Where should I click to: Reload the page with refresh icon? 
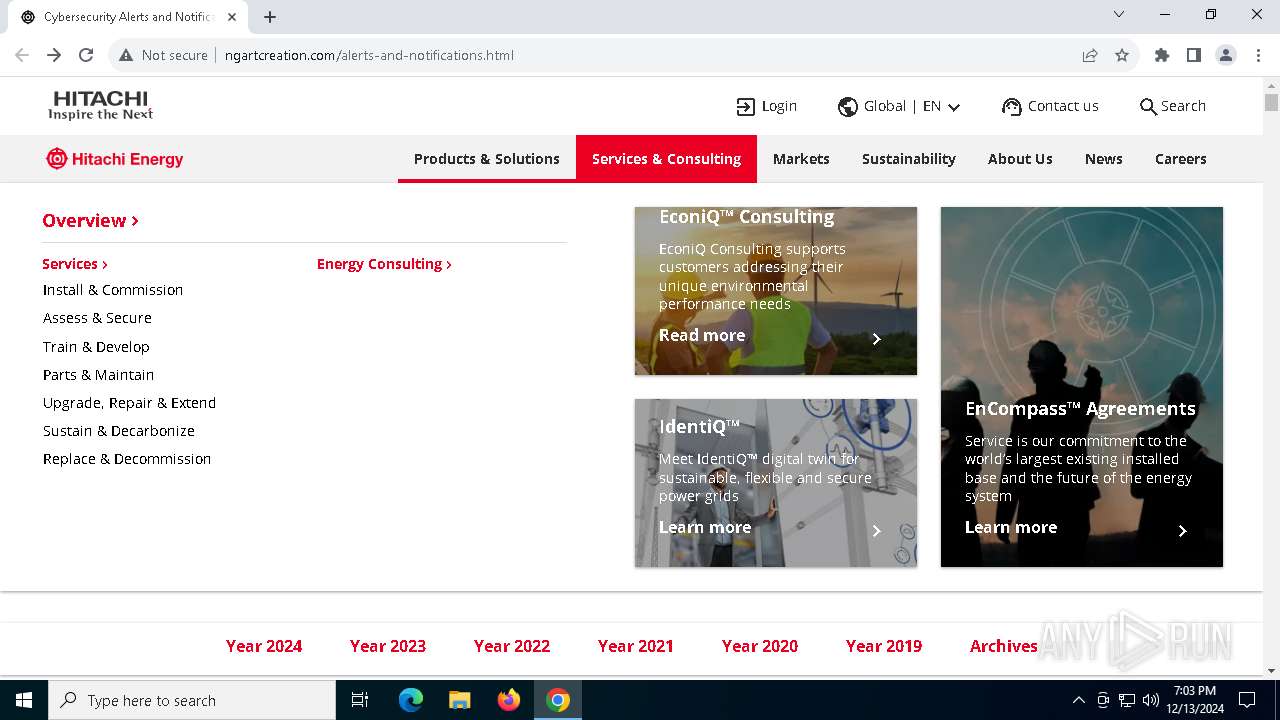point(86,55)
